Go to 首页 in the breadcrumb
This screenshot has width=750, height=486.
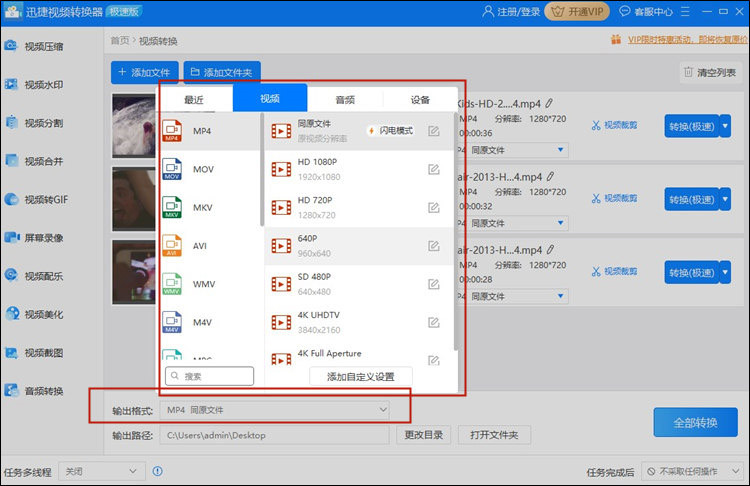coord(120,41)
